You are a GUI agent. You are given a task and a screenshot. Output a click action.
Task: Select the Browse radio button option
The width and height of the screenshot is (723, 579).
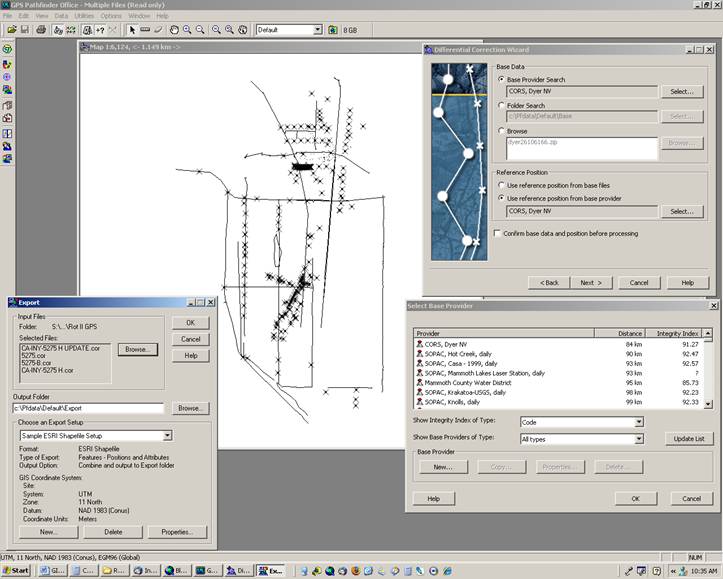point(501,131)
